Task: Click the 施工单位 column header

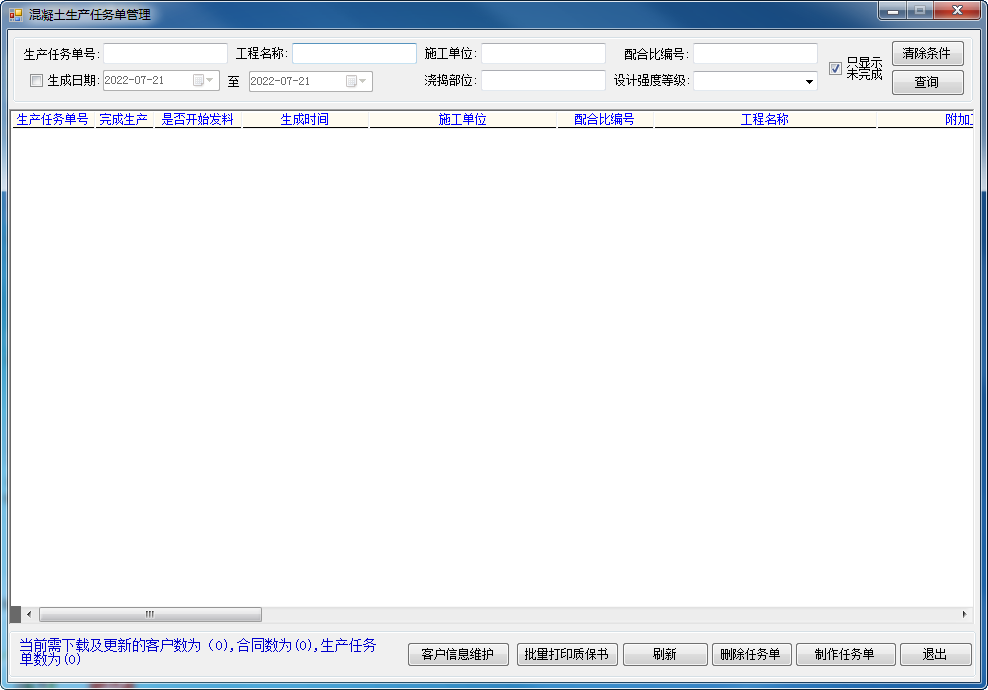Action: pyautogui.click(x=462, y=120)
